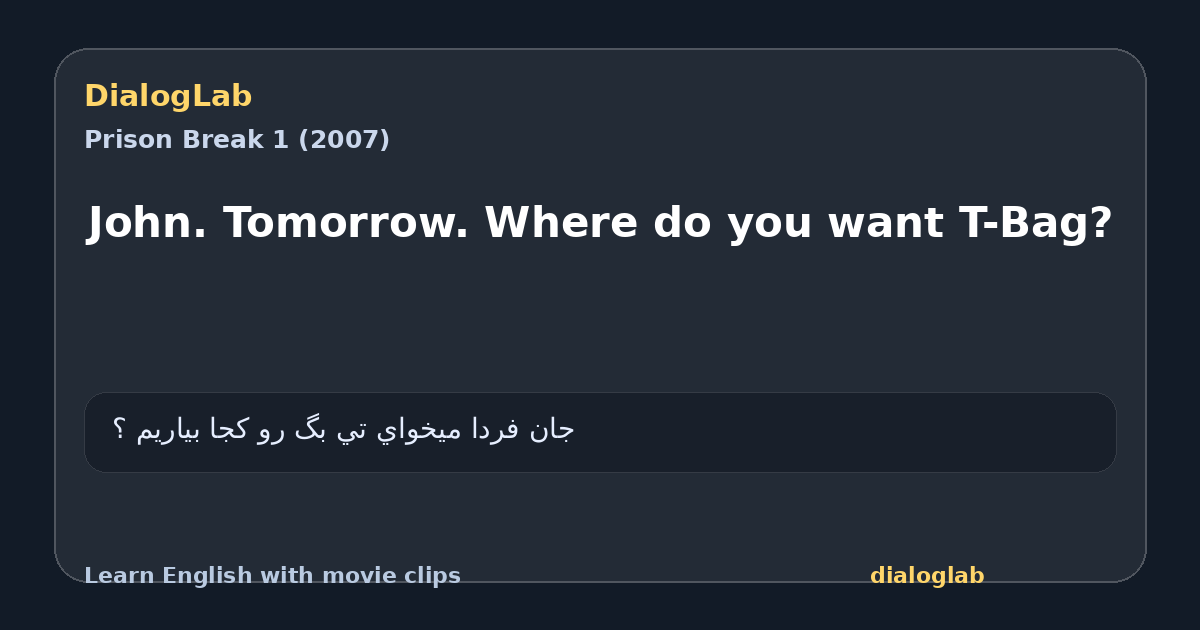
Task: Open the dialoglab handle link
Action: point(927,576)
